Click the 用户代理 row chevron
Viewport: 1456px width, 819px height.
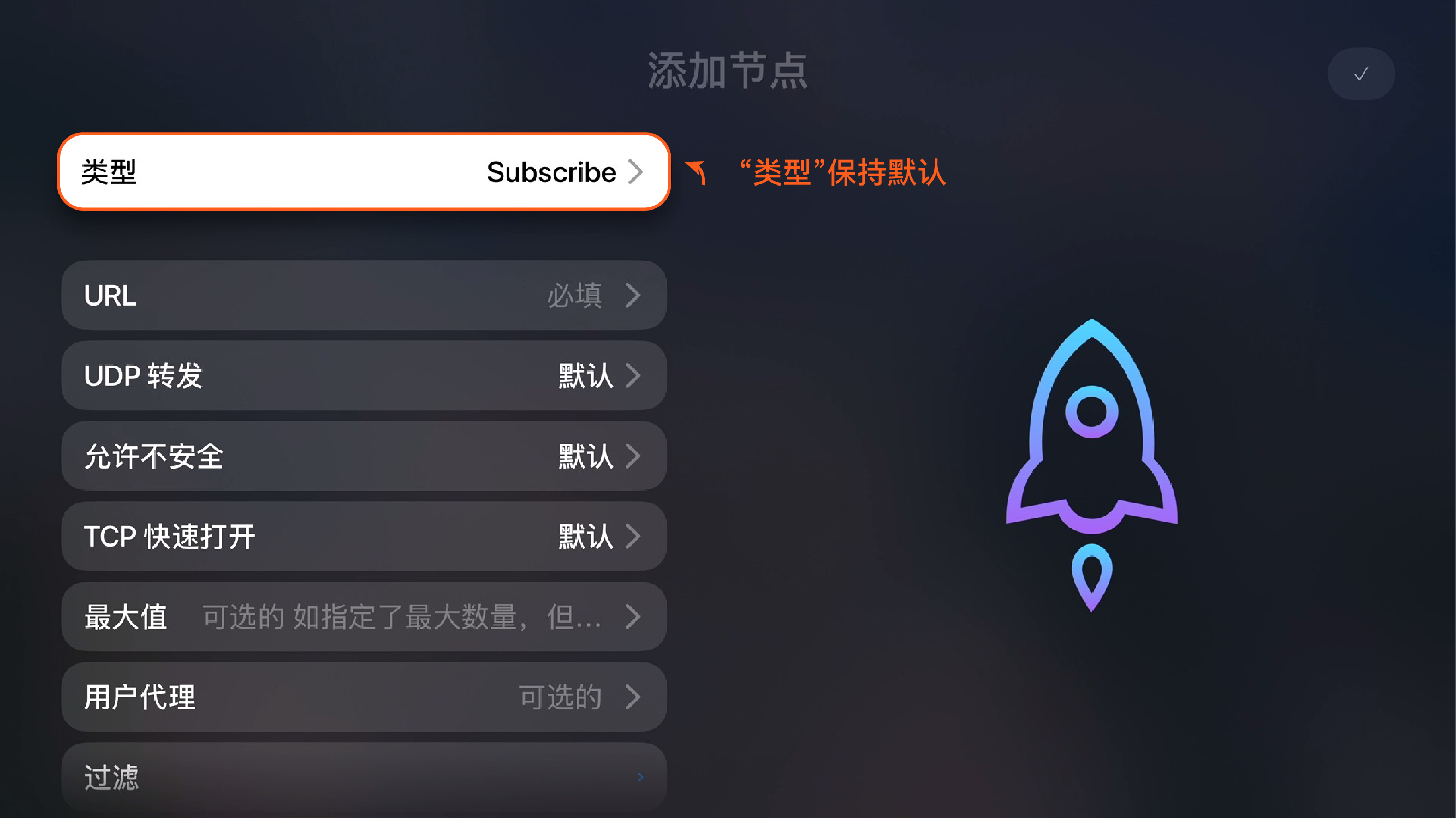point(634,697)
